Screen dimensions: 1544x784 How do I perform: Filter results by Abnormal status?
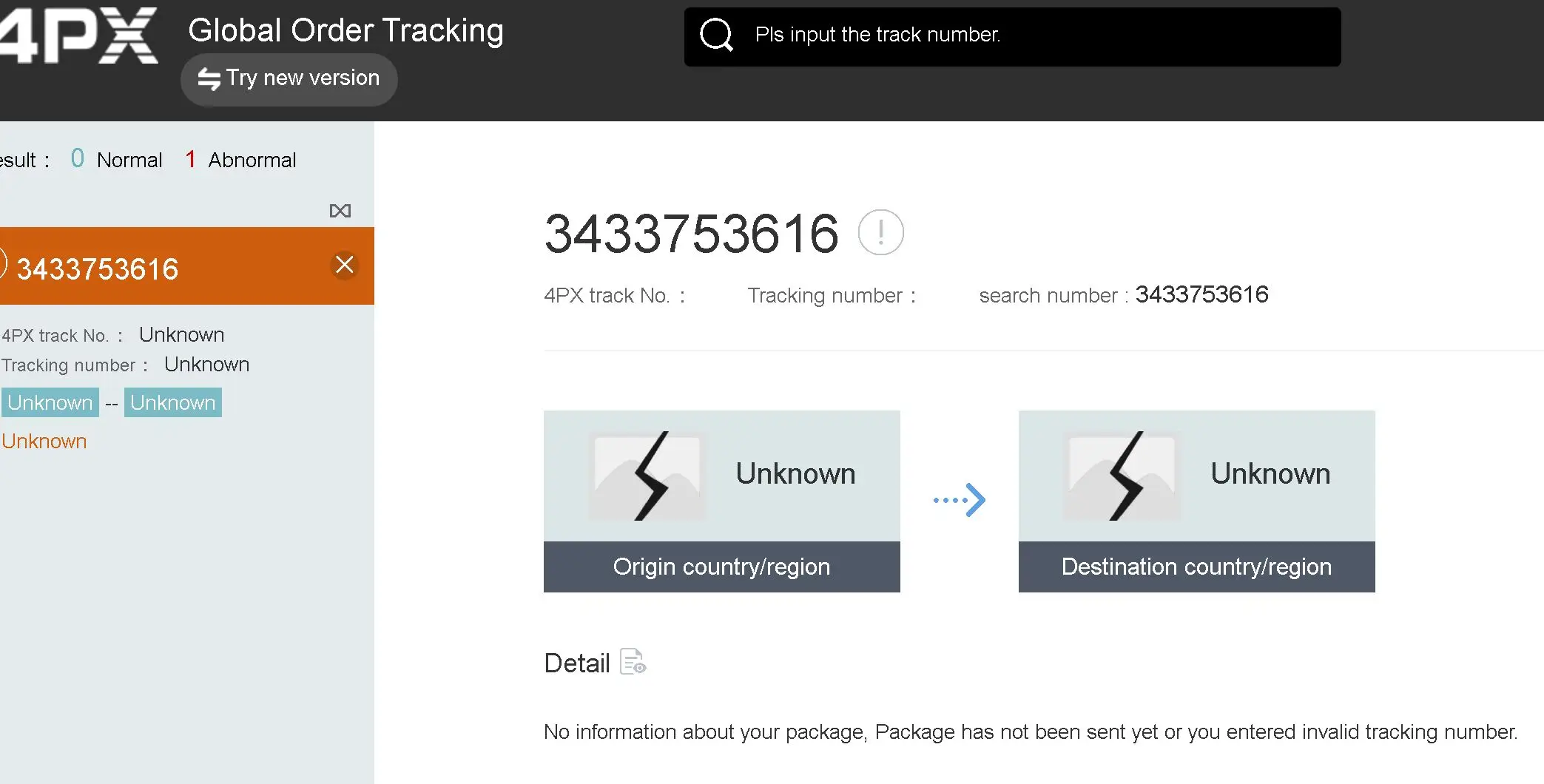tap(240, 160)
